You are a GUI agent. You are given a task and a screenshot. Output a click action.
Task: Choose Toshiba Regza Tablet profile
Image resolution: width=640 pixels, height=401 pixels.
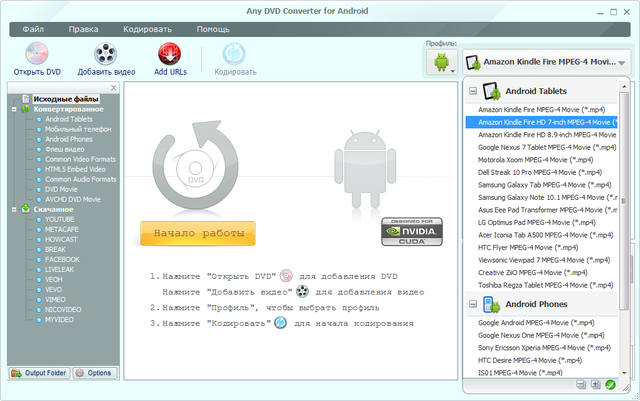542,285
